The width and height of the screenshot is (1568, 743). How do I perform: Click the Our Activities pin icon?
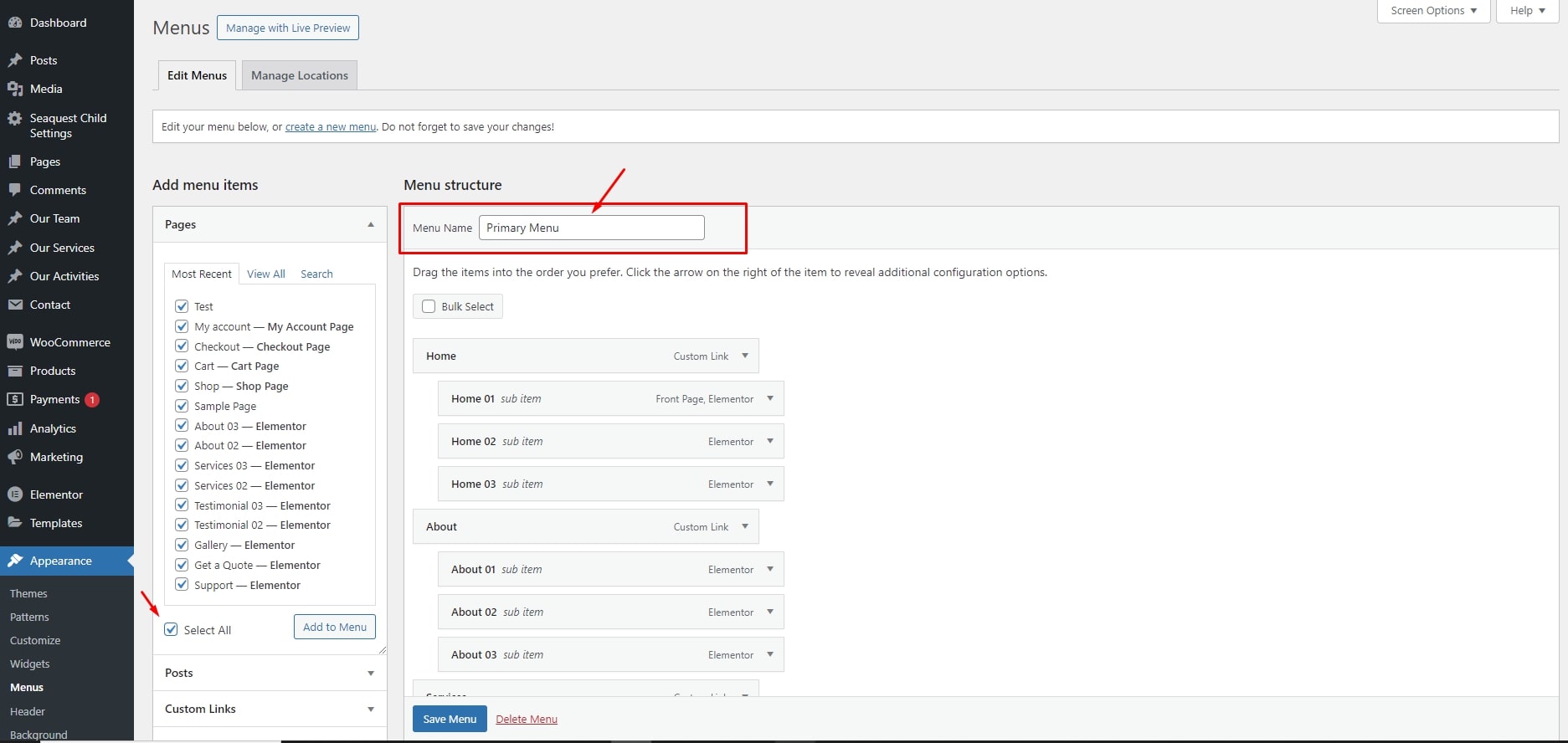(x=15, y=276)
